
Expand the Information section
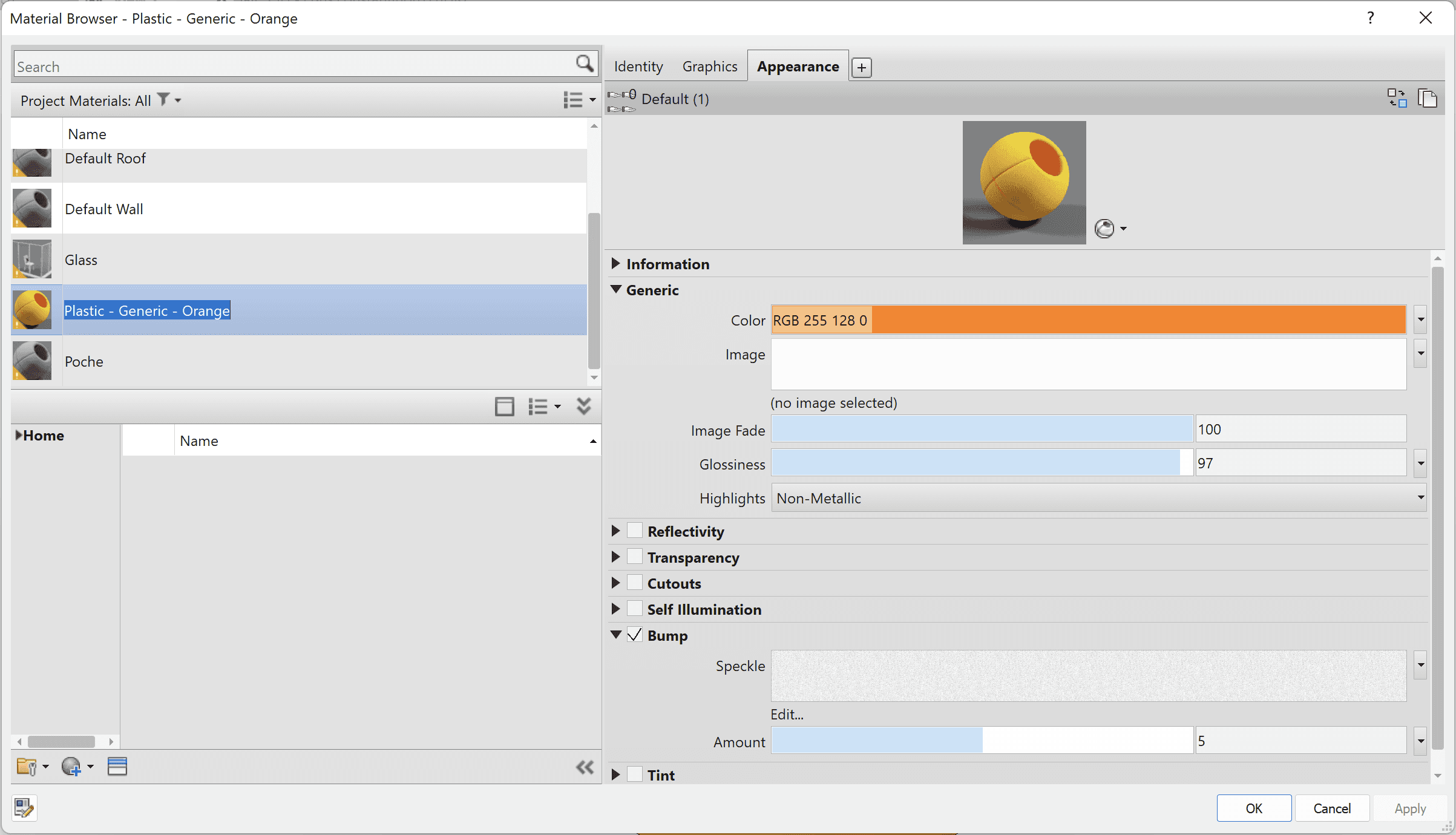pyautogui.click(x=617, y=263)
